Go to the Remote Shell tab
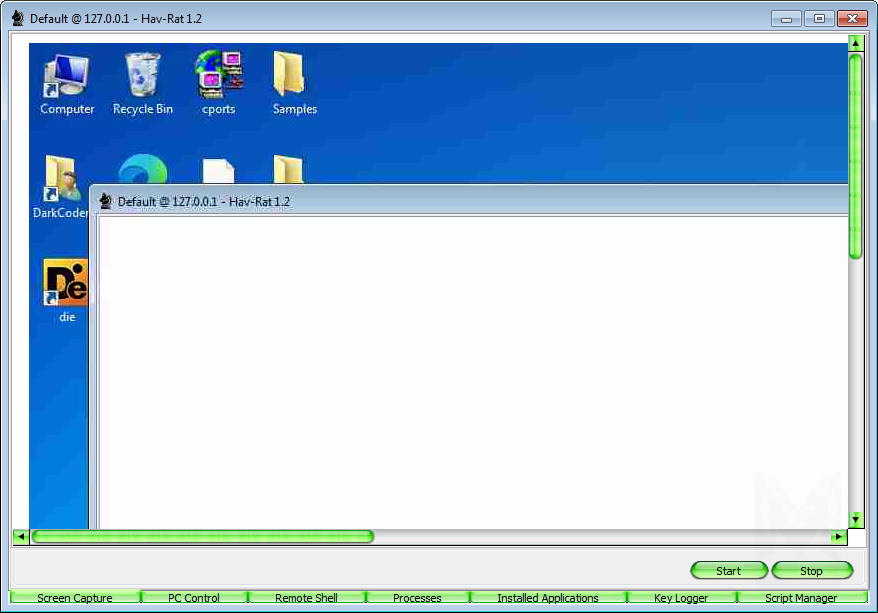 click(x=306, y=598)
